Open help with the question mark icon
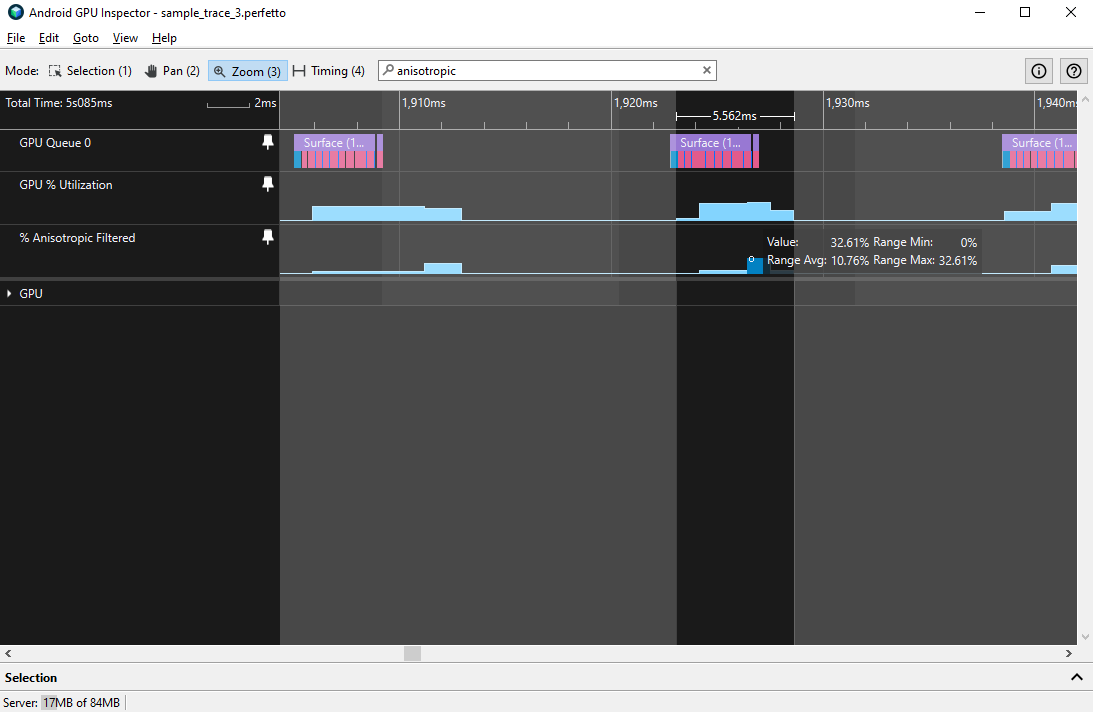1093x712 pixels. (1074, 71)
